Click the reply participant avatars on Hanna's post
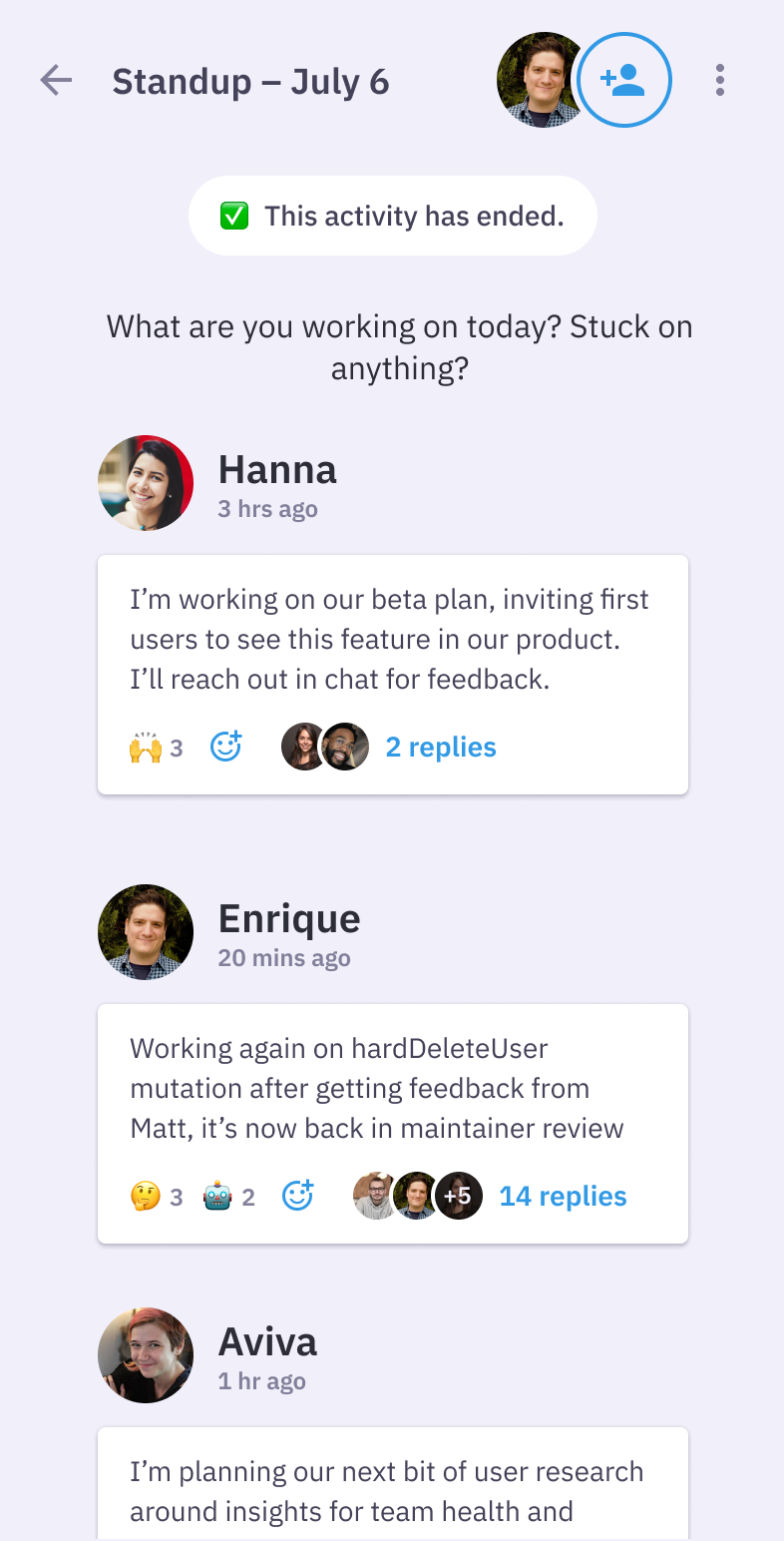The image size is (784, 1541). point(324,745)
